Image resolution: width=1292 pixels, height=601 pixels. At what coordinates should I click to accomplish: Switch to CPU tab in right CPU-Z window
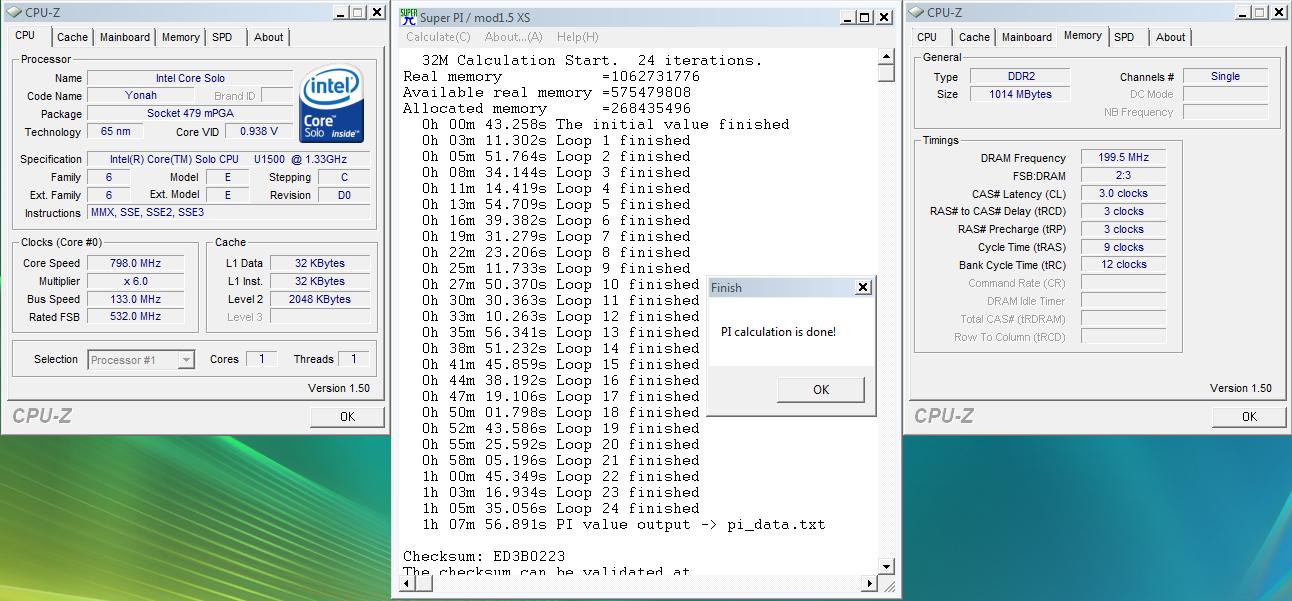point(928,37)
